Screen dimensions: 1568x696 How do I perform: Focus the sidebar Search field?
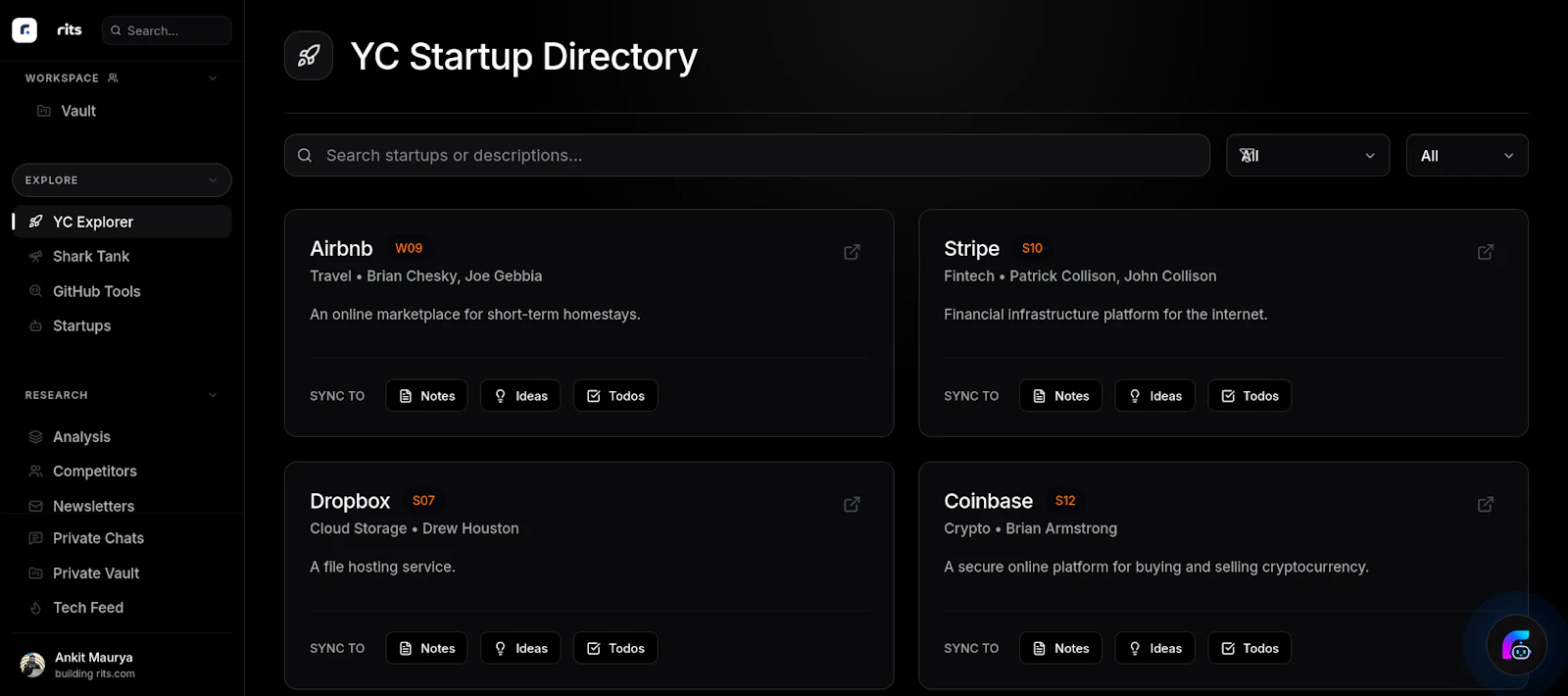tap(167, 30)
